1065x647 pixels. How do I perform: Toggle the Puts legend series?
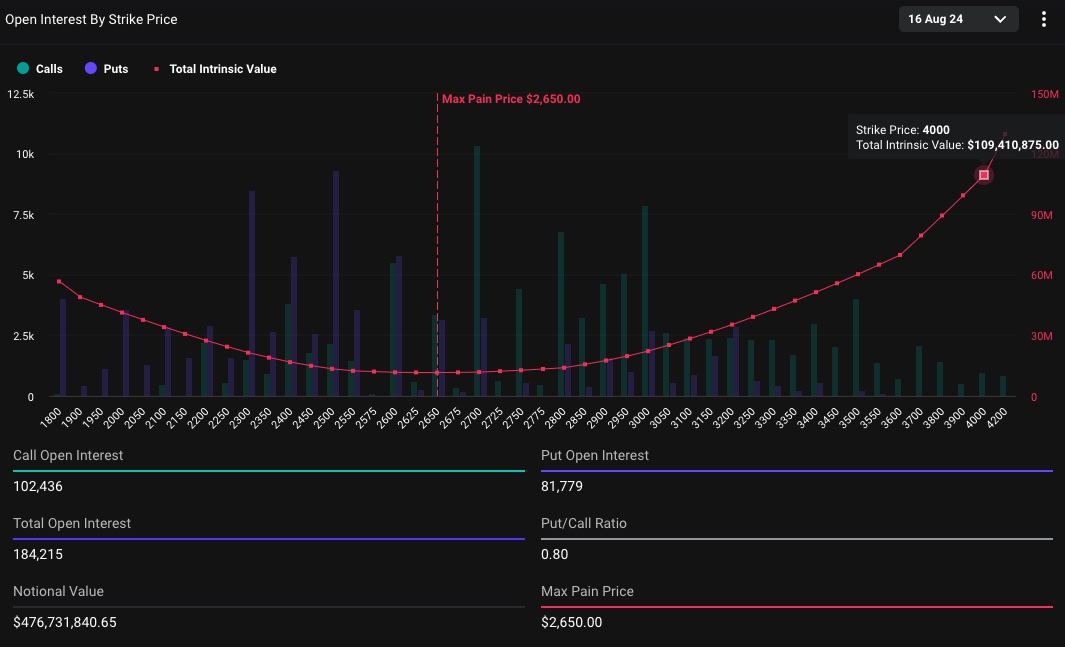point(107,69)
